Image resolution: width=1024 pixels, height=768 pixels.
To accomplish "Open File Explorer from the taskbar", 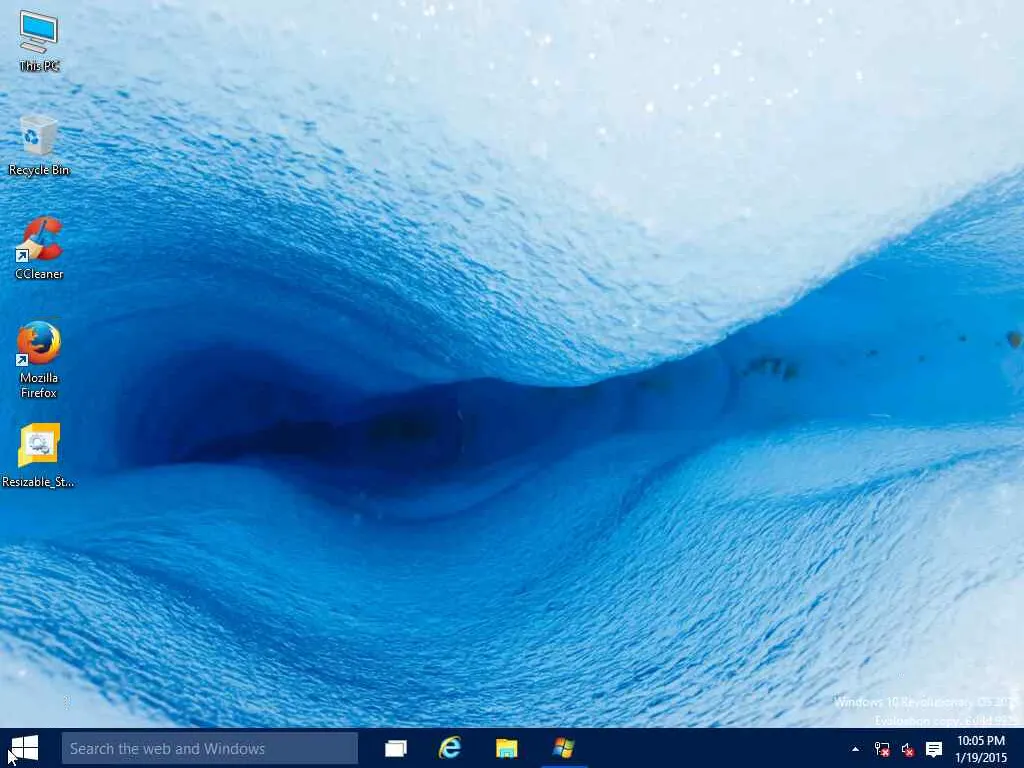I will 507,748.
